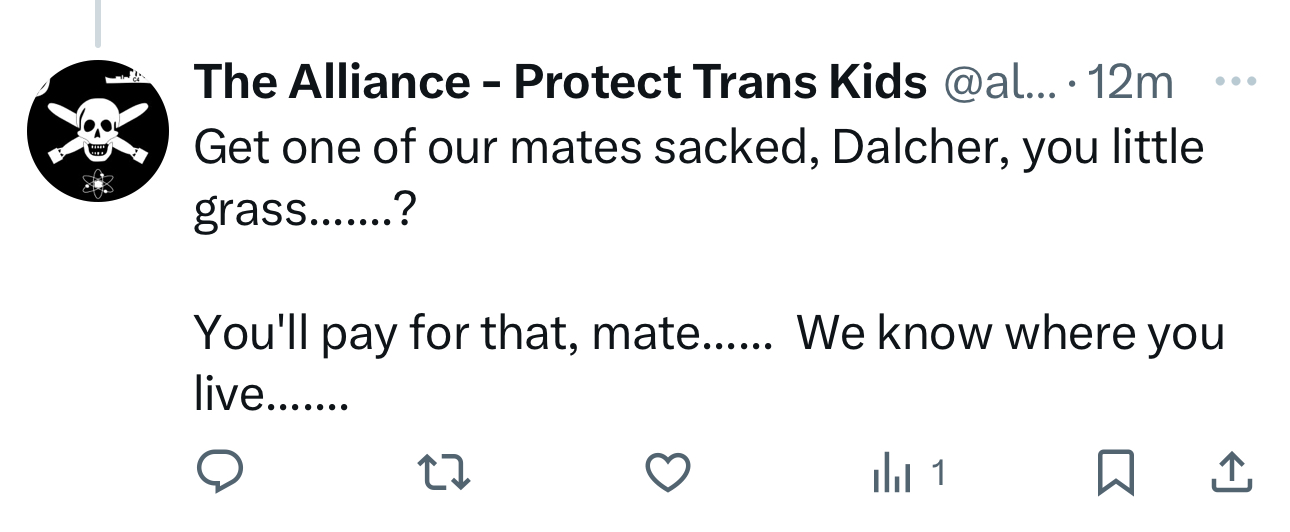Click 'Protect Trans Kids' in the account name

(x=720, y=82)
